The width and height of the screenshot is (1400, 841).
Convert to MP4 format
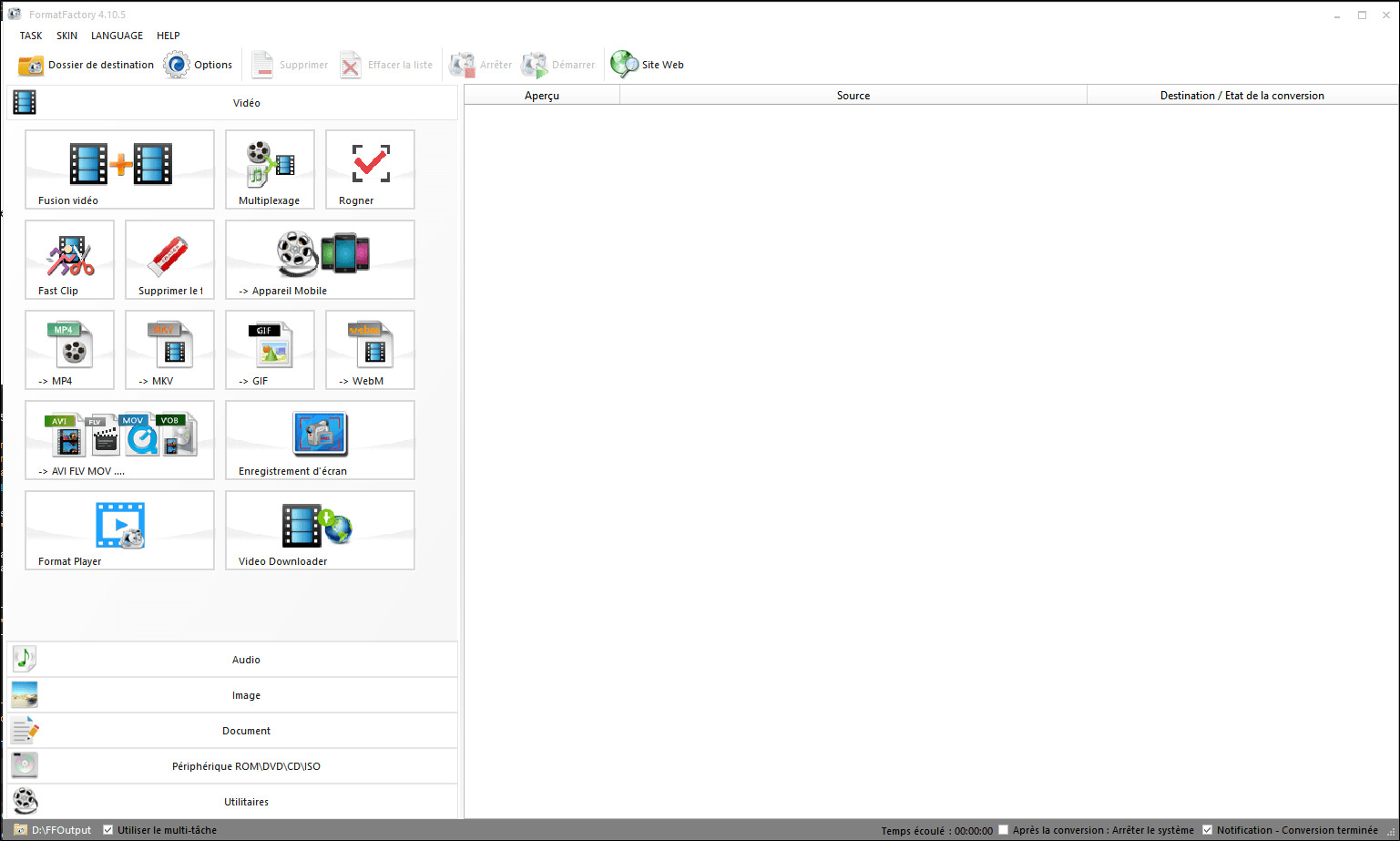coord(69,350)
